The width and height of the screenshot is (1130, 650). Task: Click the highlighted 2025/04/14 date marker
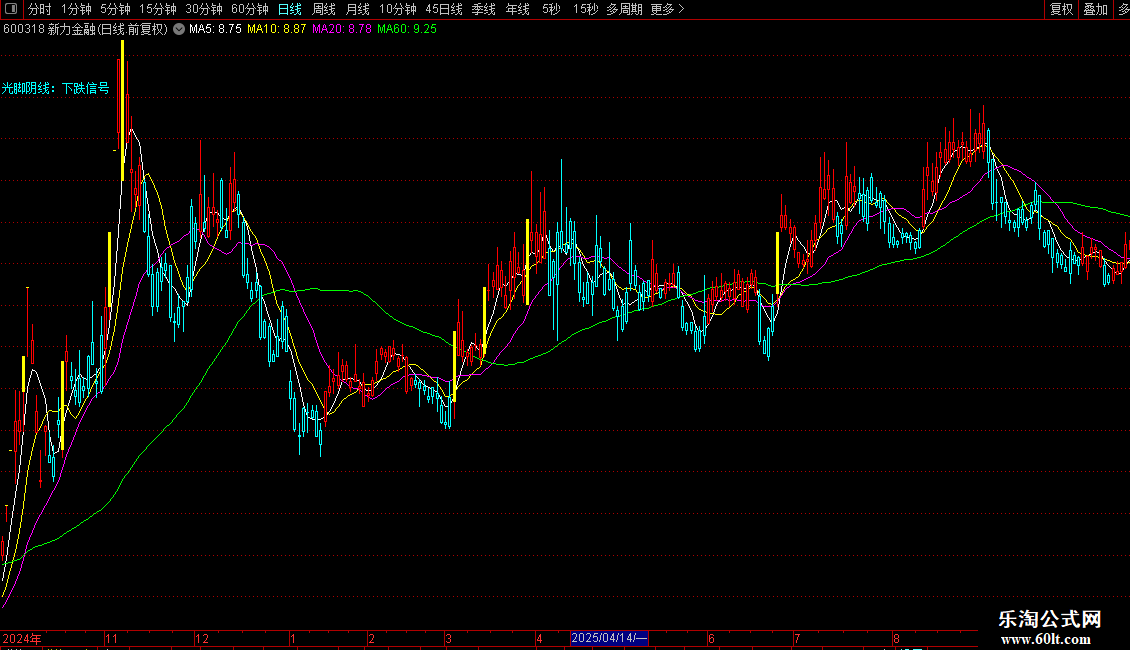610,638
